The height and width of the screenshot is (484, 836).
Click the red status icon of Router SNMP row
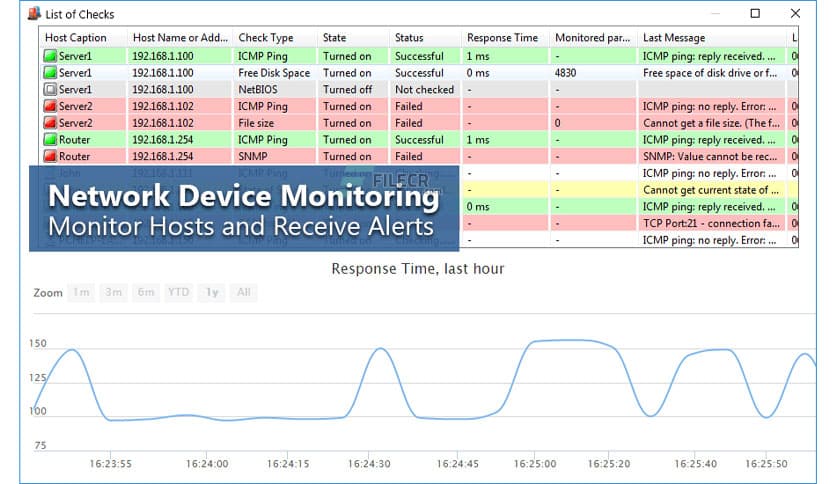click(50, 156)
